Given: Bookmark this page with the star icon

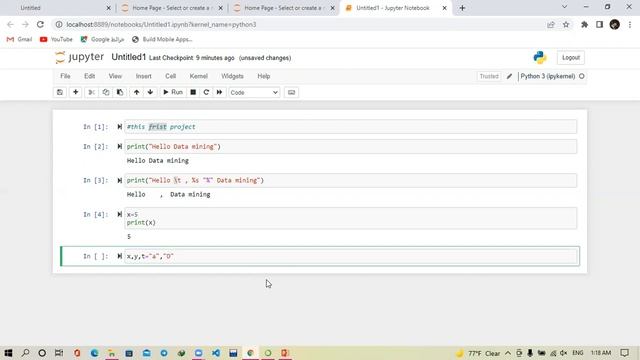Looking at the screenshot, I should (x=566, y=24).
